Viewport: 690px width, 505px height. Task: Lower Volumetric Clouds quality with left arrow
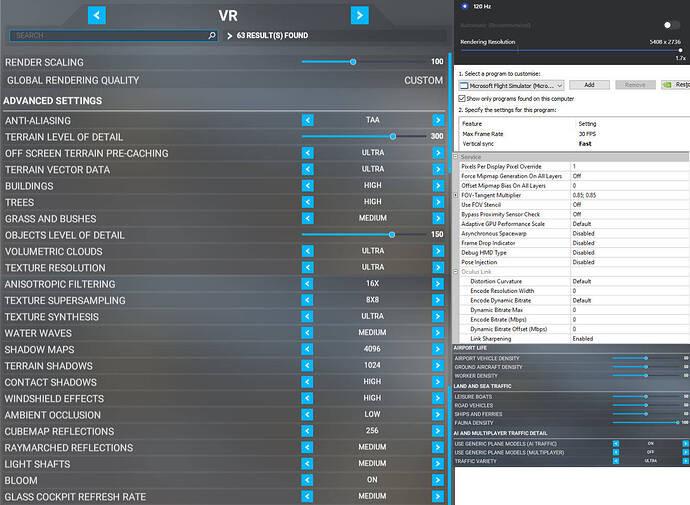pos(308,251)
